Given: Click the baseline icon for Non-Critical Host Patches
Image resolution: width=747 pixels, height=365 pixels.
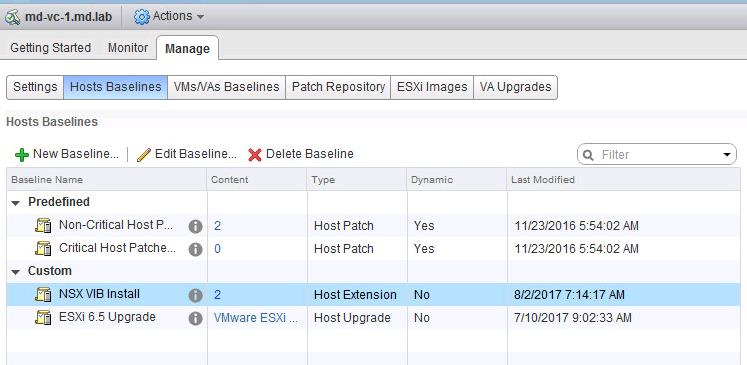Looking at the screenshot, I should [x=43, y=225].
